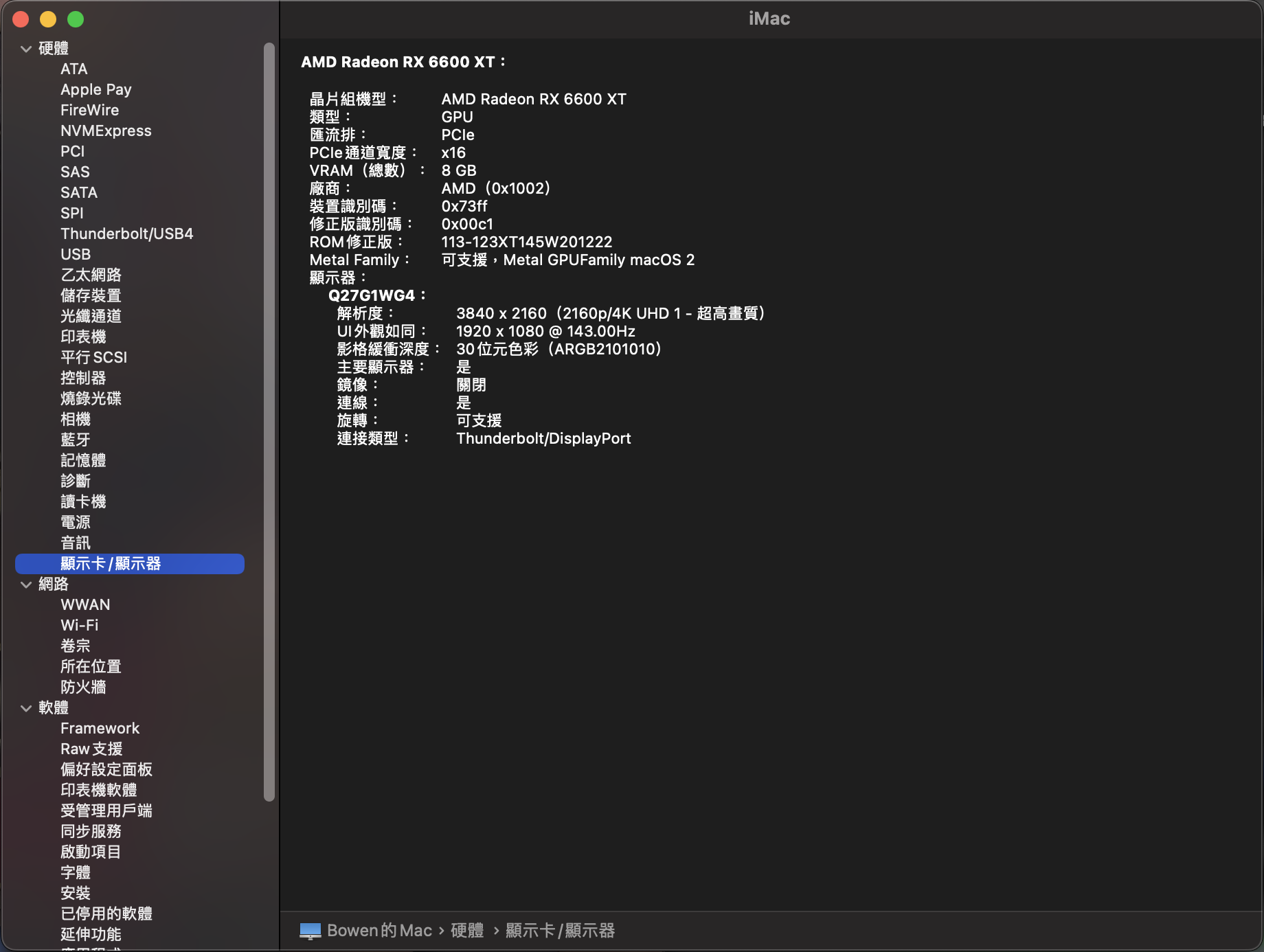Click 硬體 in the bottom path bar

467,931
